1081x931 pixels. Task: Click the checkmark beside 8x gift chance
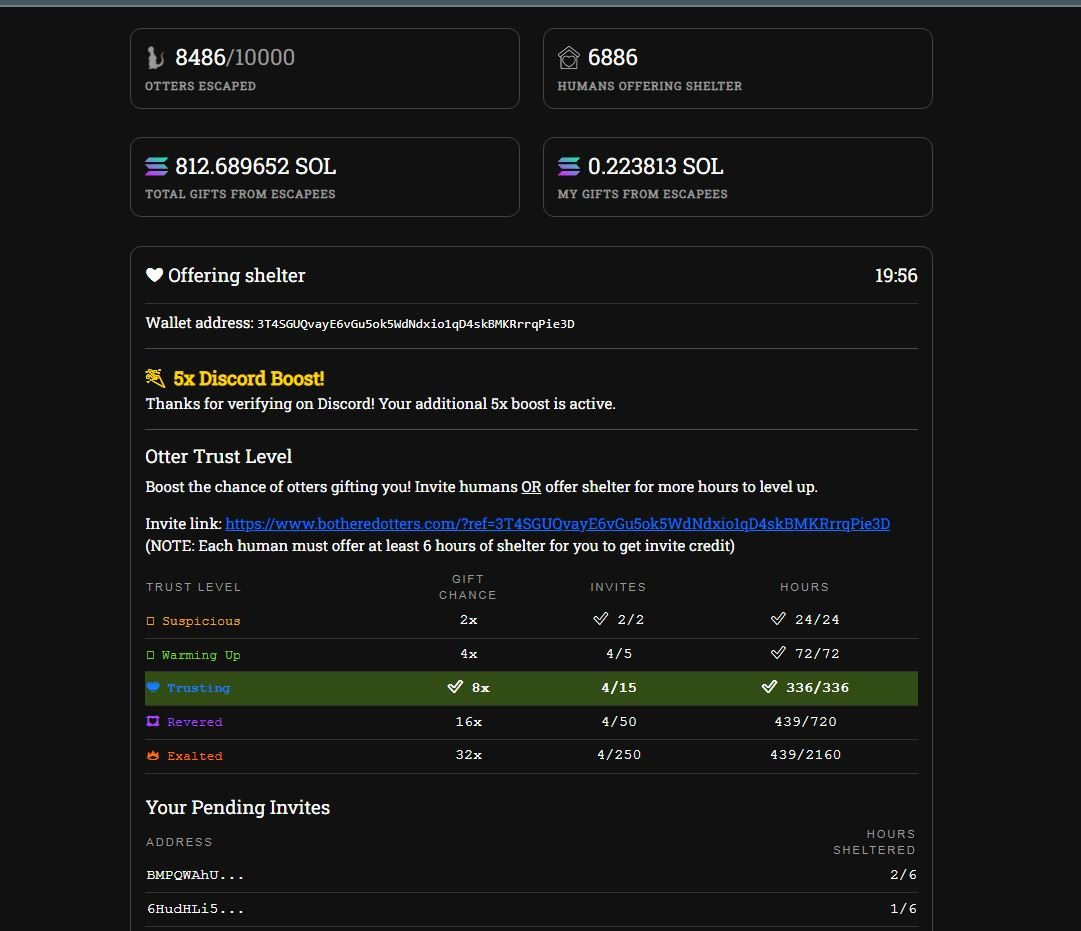click(455, 687)
